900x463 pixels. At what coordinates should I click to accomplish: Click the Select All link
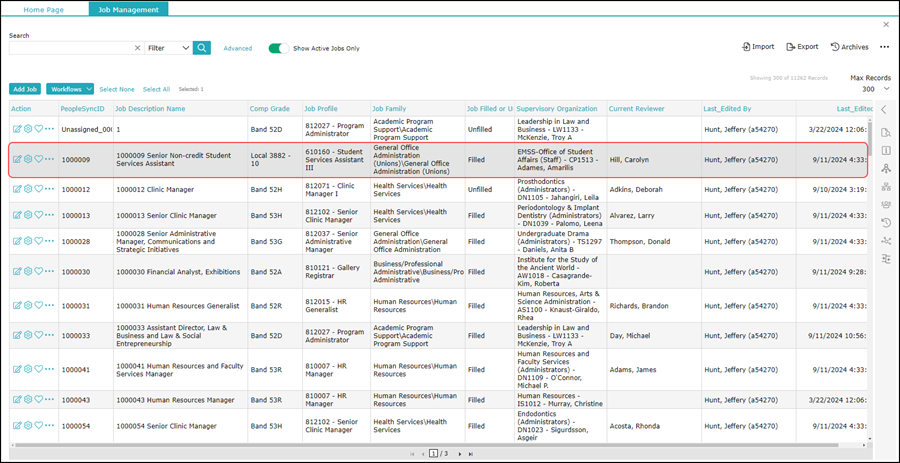click(156, 89)
